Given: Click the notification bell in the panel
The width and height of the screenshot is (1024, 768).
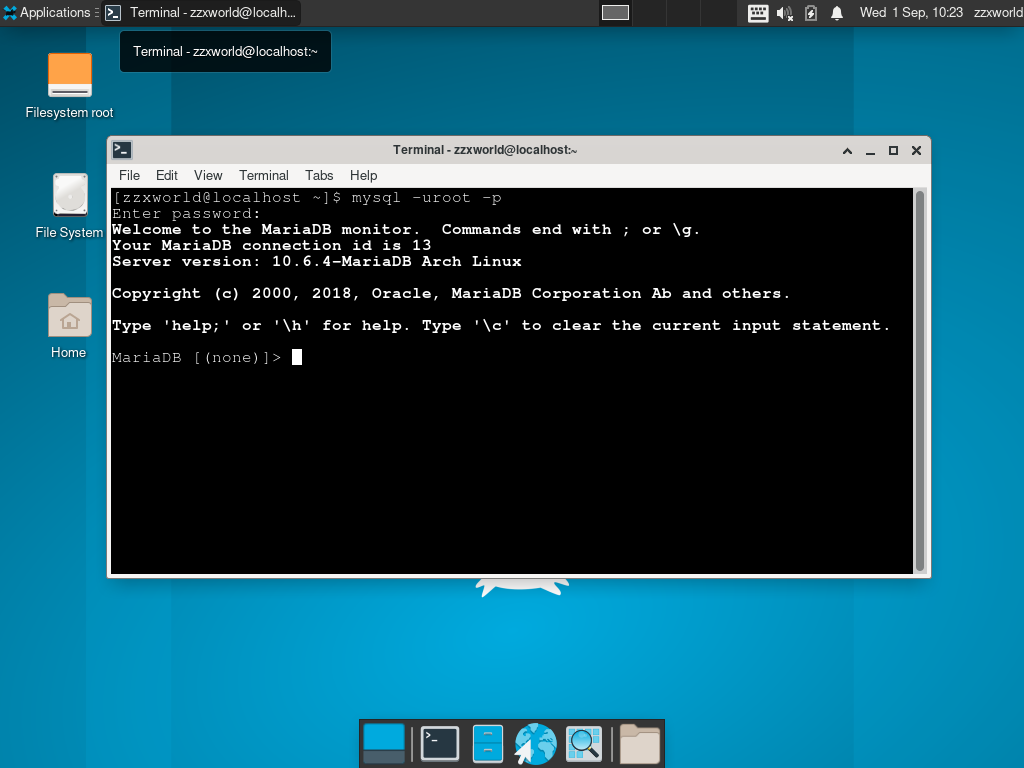Looking at the screenshot, I should click(x=837, y=13).
